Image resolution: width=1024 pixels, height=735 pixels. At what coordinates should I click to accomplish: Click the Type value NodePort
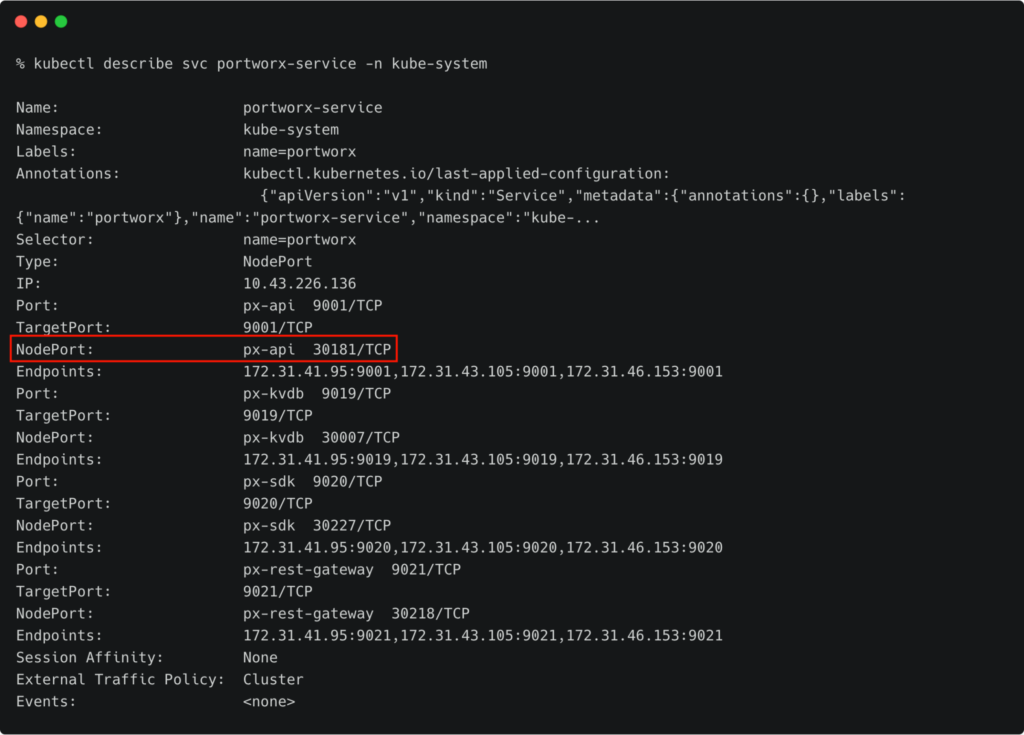point(277,262)
